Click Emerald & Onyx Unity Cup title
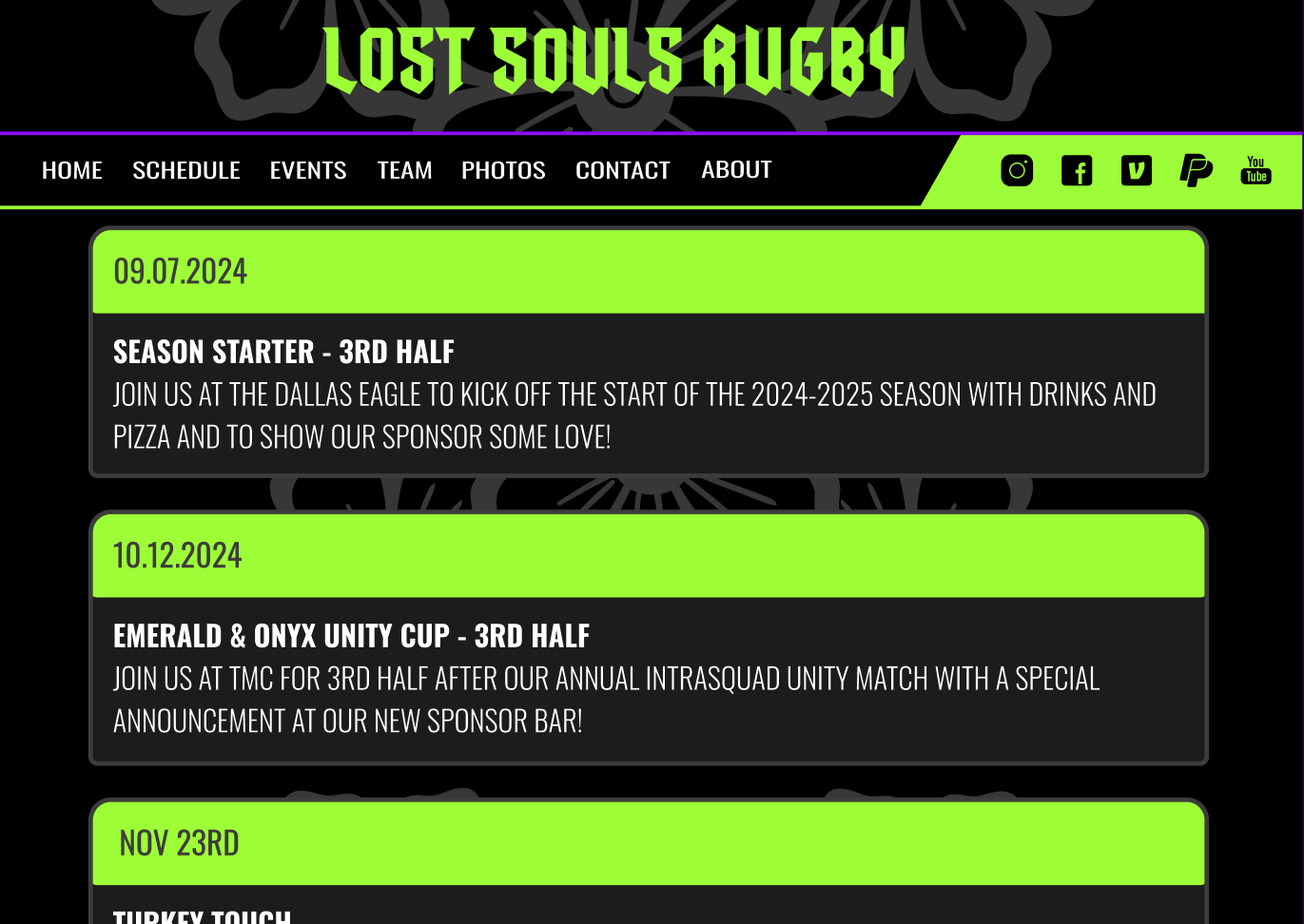 click(x=351, y=636)
